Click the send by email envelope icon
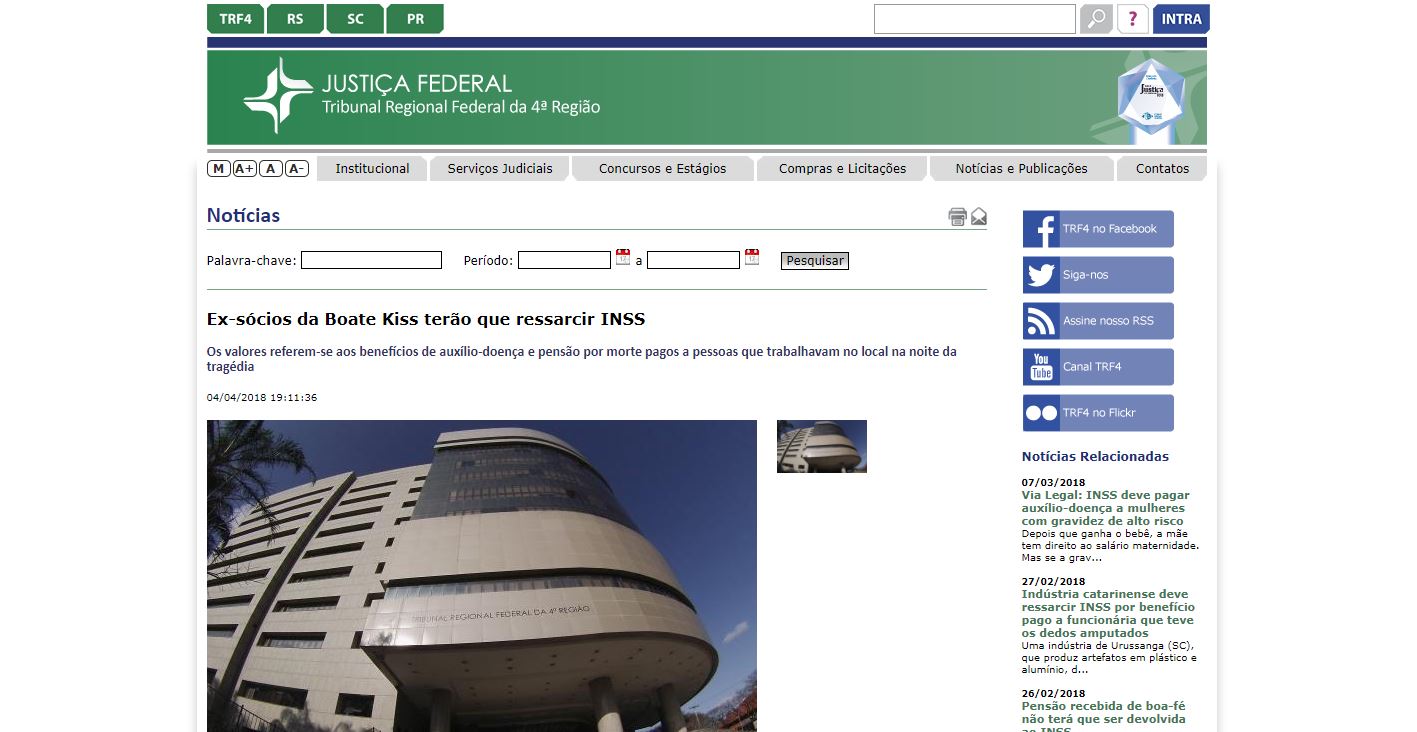1417x732 pixels. tap(979, 217)
